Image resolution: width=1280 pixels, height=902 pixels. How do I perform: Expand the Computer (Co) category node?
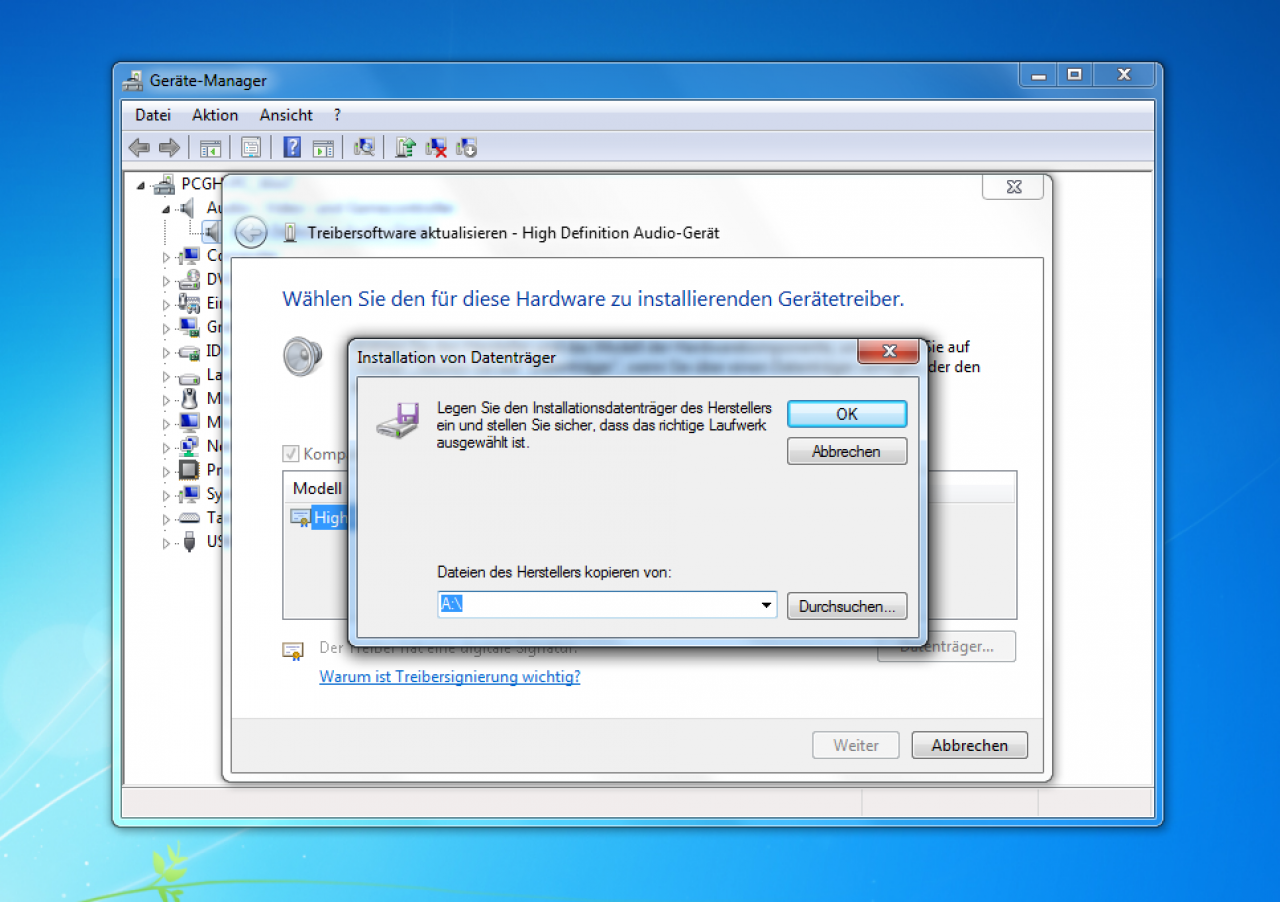click(x=167, y=257)
